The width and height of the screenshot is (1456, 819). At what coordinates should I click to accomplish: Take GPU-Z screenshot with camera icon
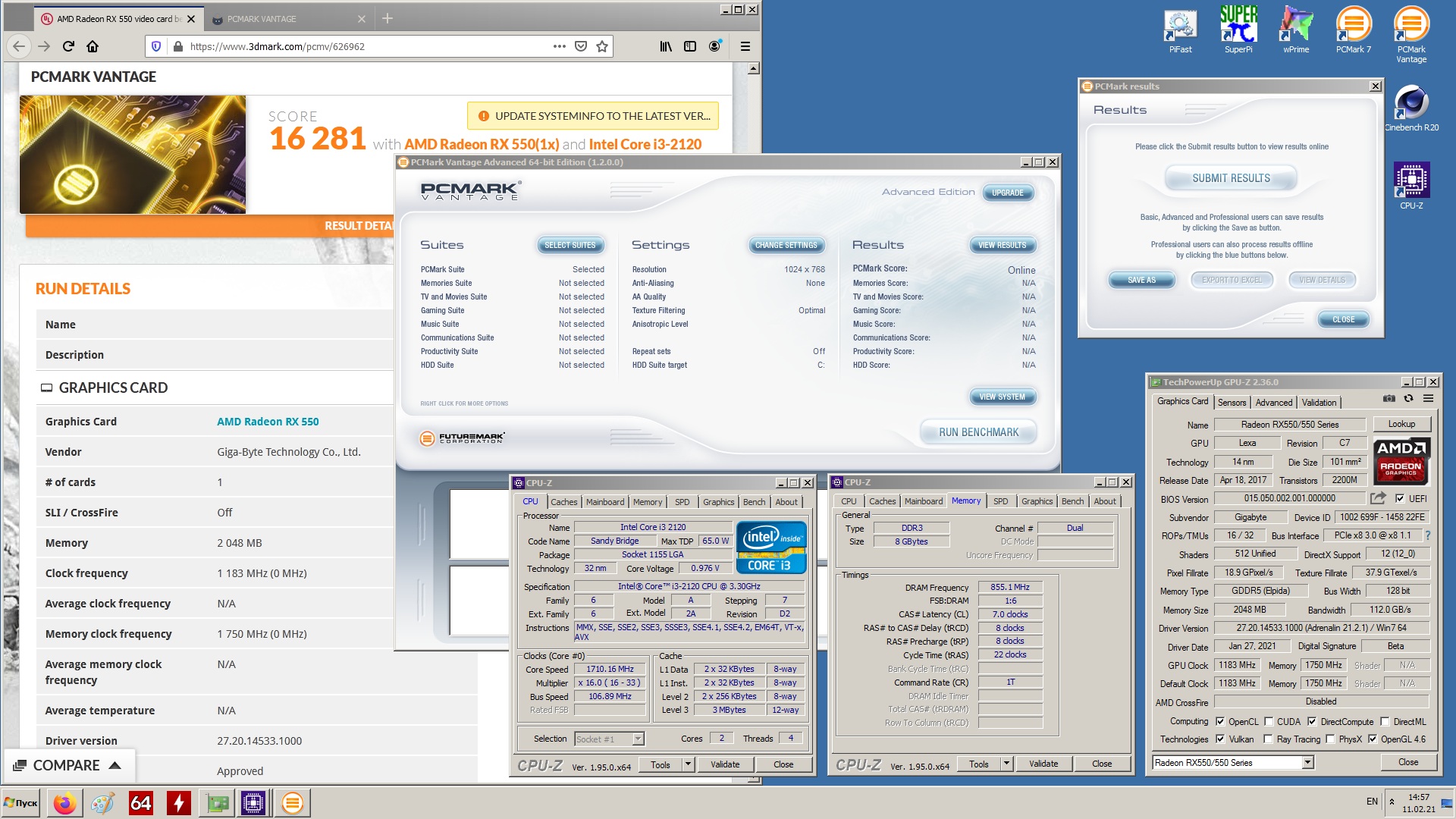pos(1389,398)
